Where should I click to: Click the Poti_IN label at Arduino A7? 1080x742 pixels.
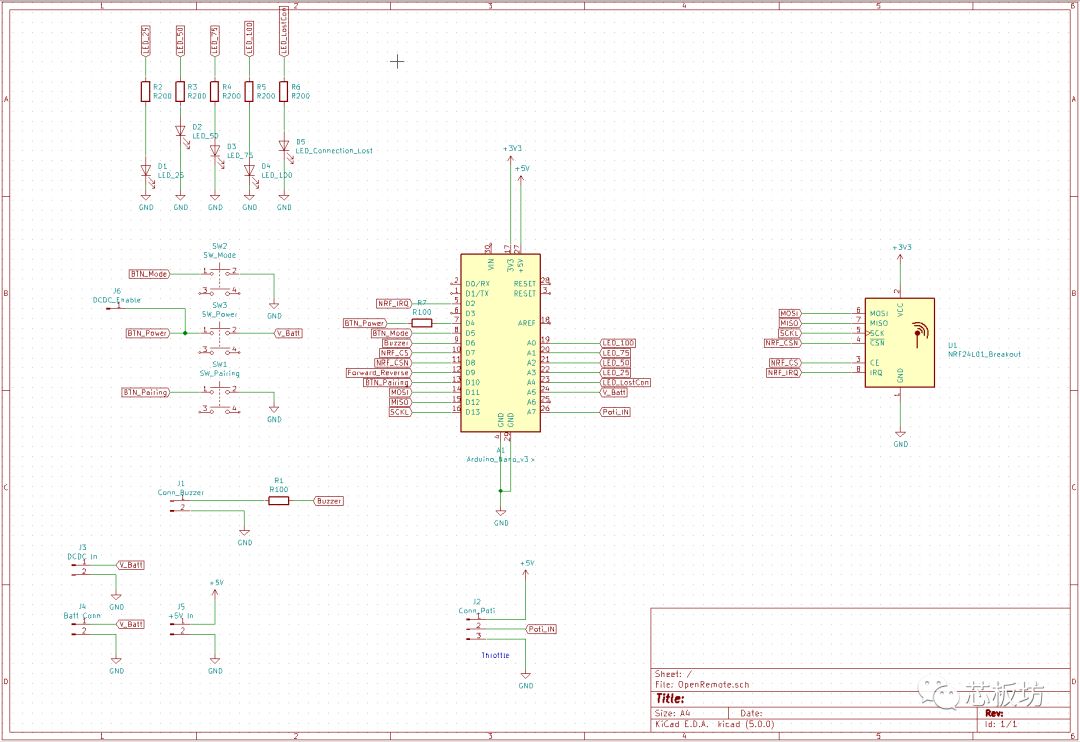tap(615, 412)
